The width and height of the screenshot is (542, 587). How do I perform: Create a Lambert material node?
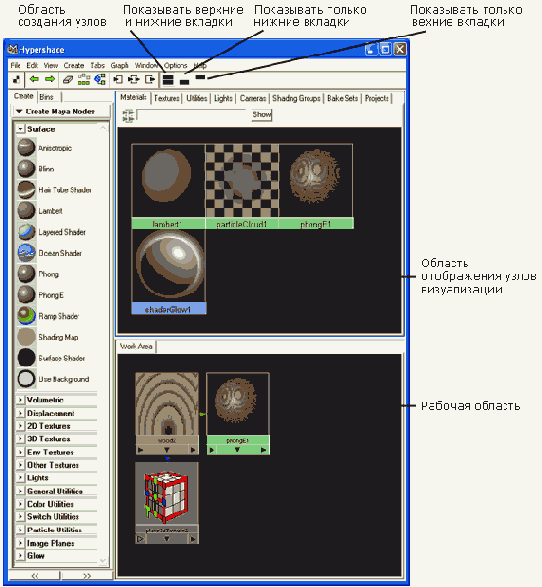point(40,211)
